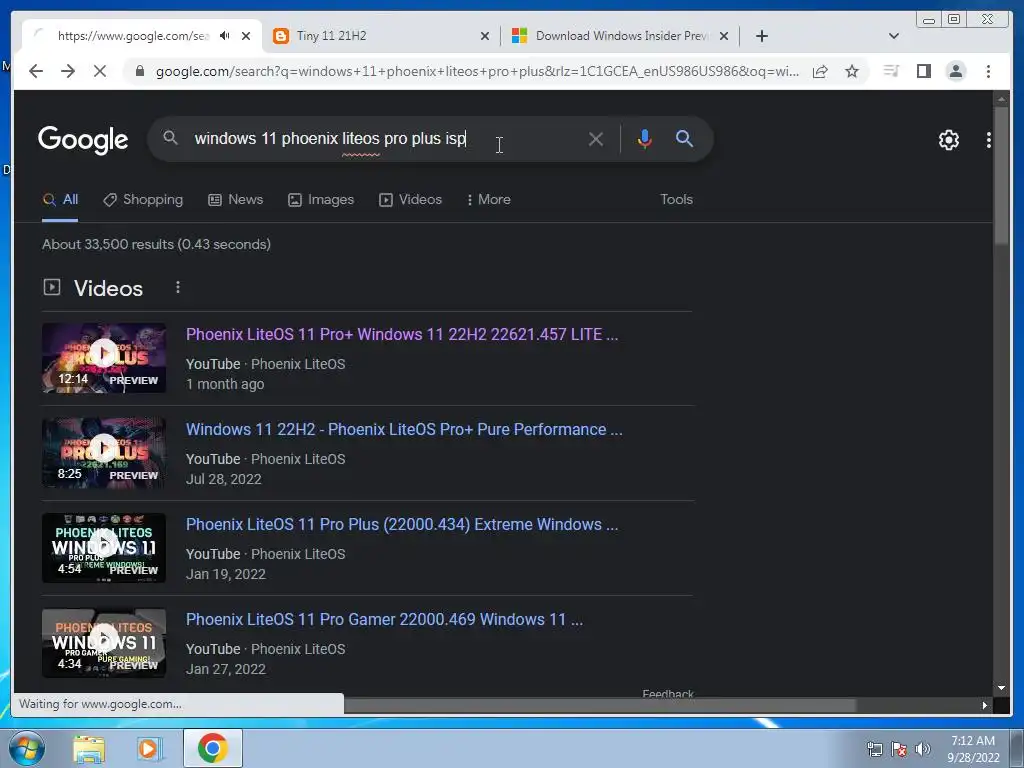
Task: Open Windows 11 22H2 Pure Performance video link
Action: click(404, 430)
